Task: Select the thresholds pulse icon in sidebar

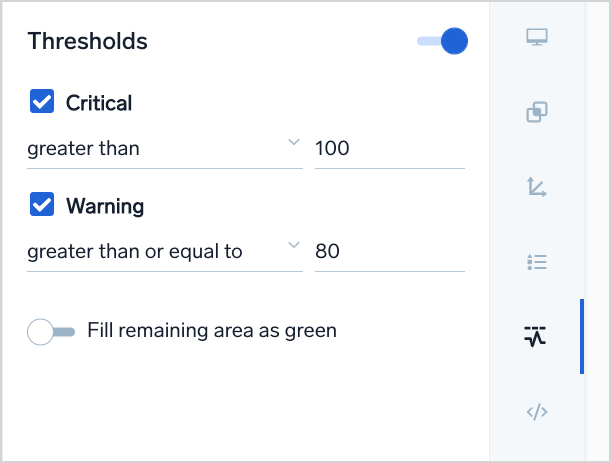Action: coord(537,336)
